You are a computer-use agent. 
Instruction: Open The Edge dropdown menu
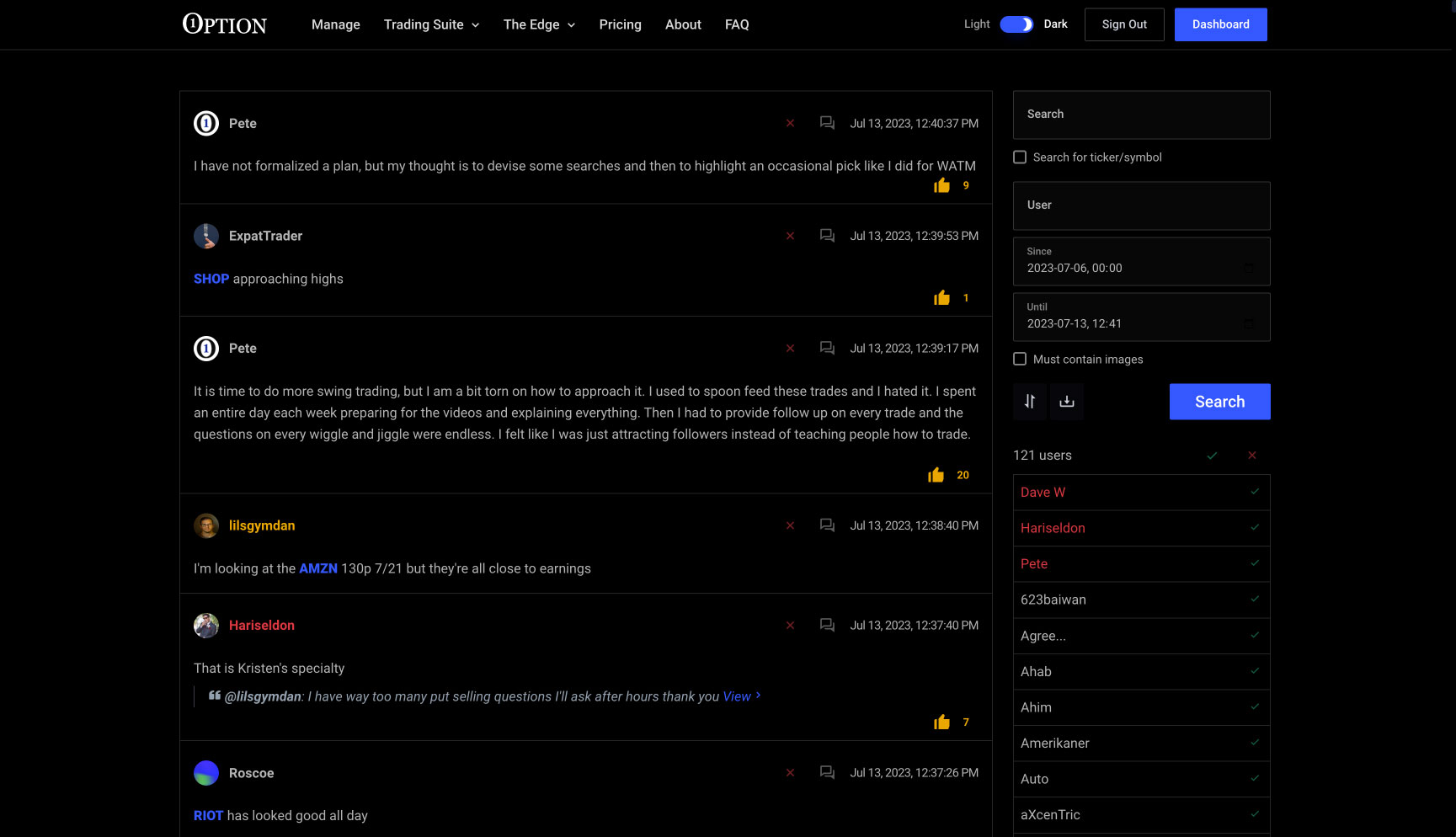[x=539, y=24]
